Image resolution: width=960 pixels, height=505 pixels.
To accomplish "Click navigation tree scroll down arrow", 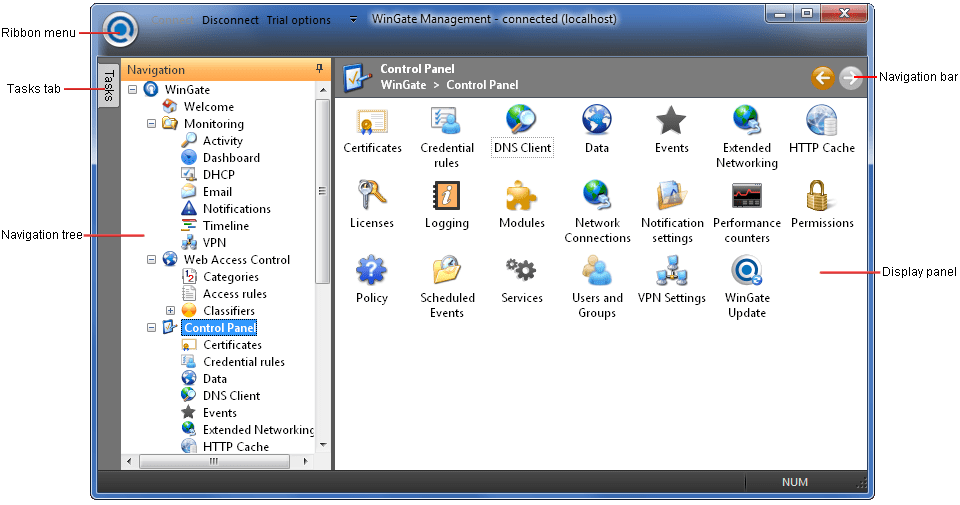I will pos(323,445).
